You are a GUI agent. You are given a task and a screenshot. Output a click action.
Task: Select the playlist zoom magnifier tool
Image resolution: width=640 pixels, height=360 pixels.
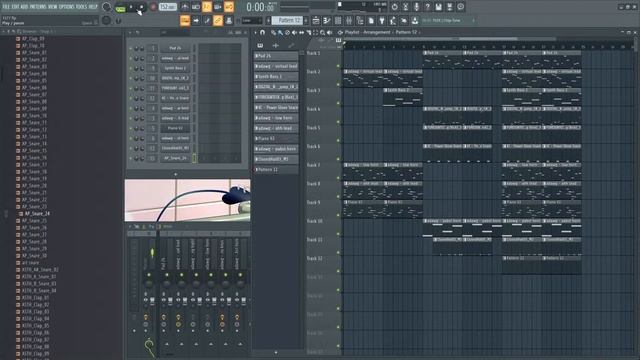pyautogui.click(x=322, y=33)
